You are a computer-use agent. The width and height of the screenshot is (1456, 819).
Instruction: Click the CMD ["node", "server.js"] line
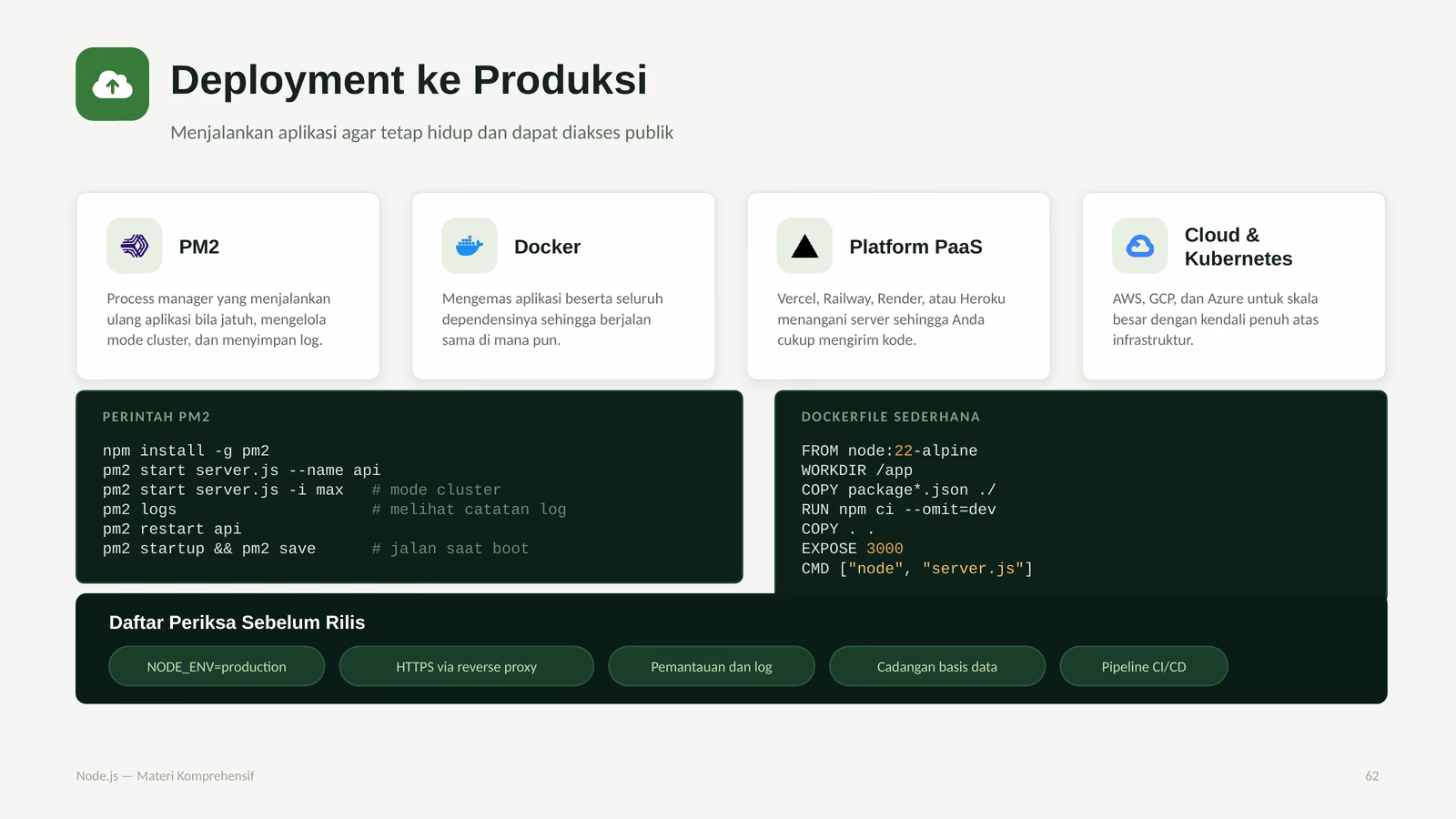point(917,569)
